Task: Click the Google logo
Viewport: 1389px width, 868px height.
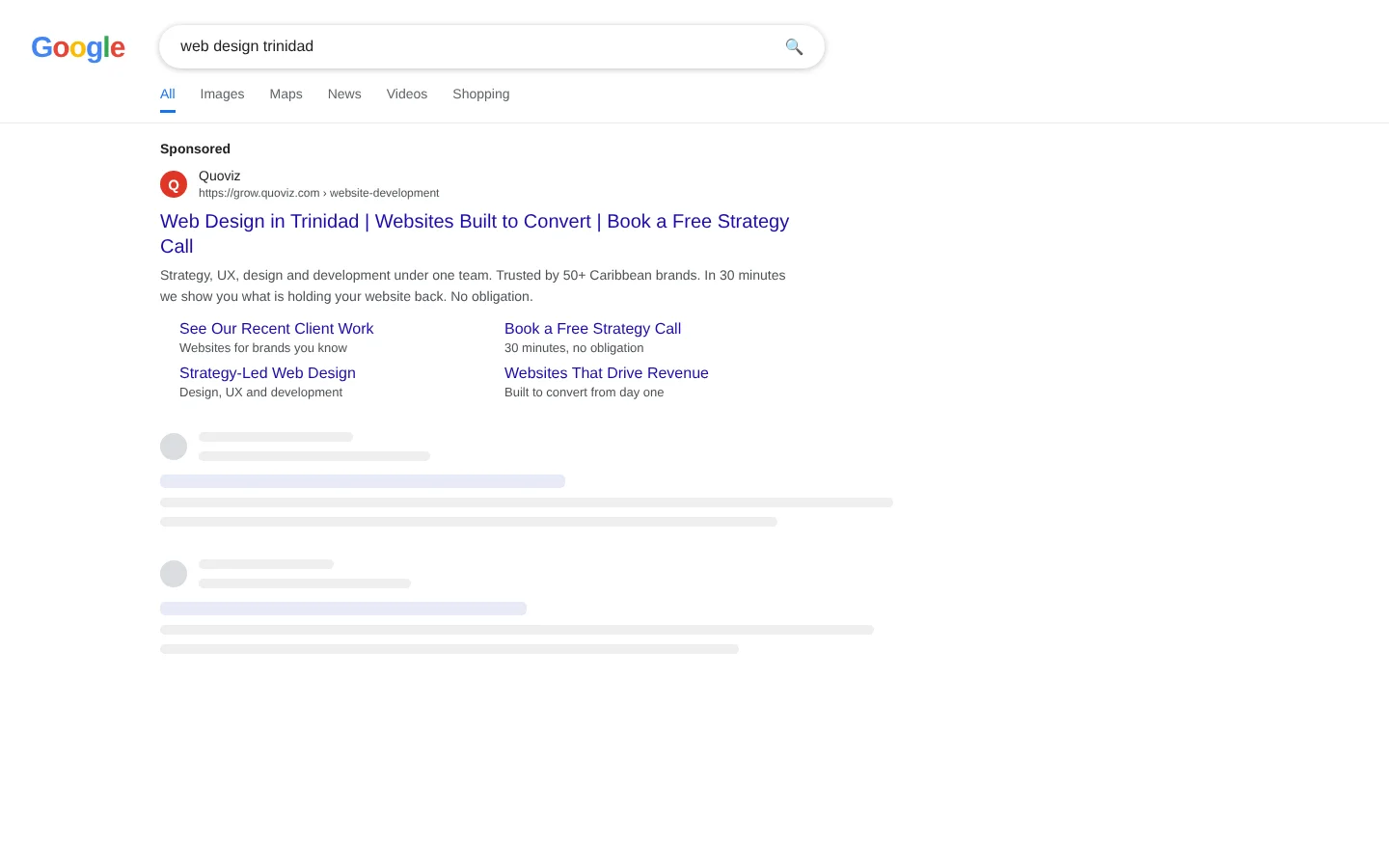Action: (x=78, y=47)
